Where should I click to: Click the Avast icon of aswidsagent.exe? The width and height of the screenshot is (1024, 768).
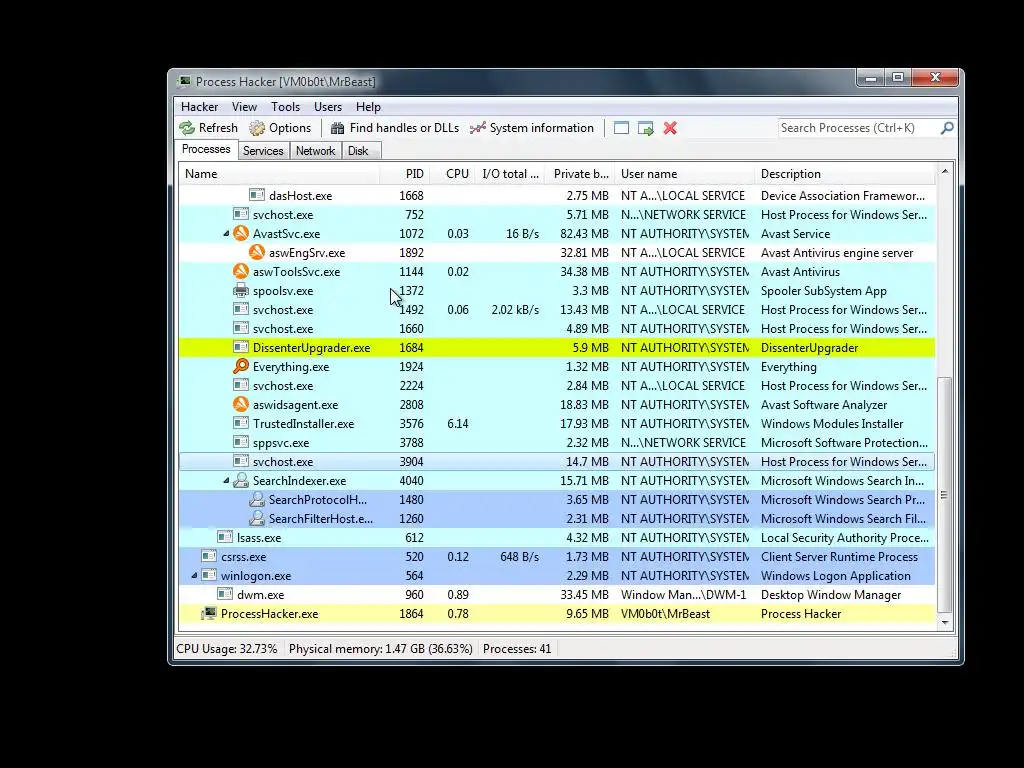pyautogui.click(x=241, y=404)
